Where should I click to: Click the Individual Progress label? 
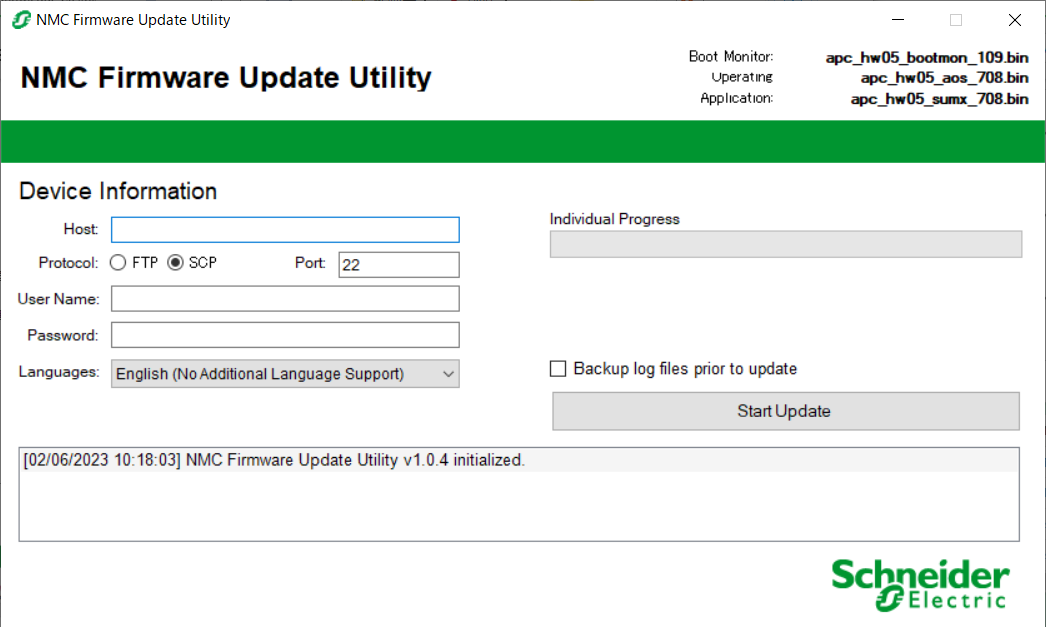pos(614,219)
